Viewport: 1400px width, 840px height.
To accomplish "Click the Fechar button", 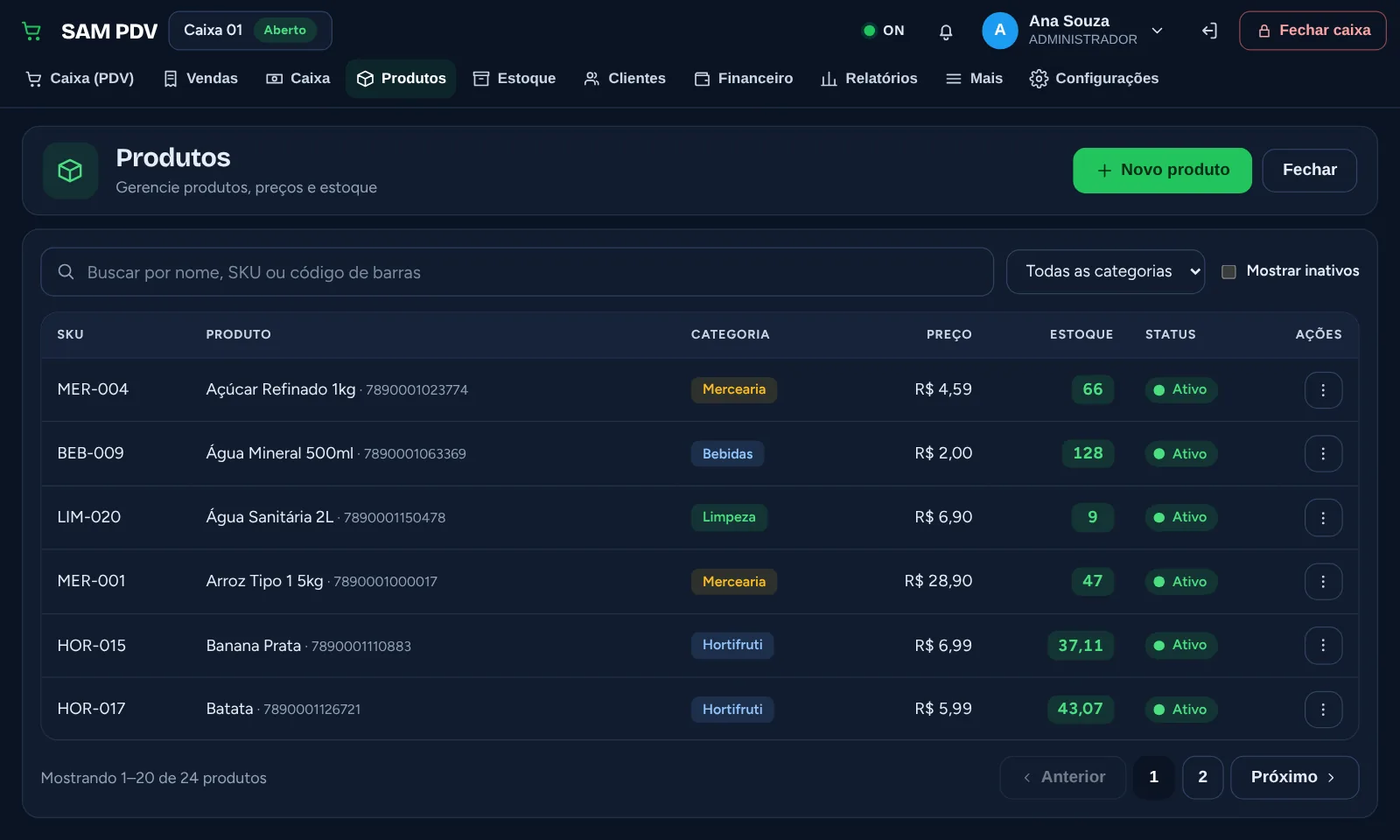I will point(1309,171).
